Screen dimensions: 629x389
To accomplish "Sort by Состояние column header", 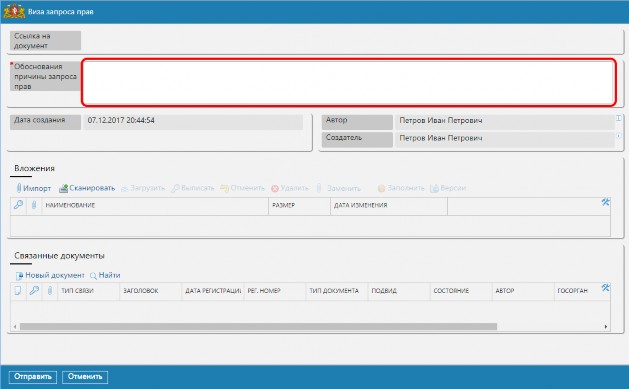I will pyautogui.click(x=461, y=291).
